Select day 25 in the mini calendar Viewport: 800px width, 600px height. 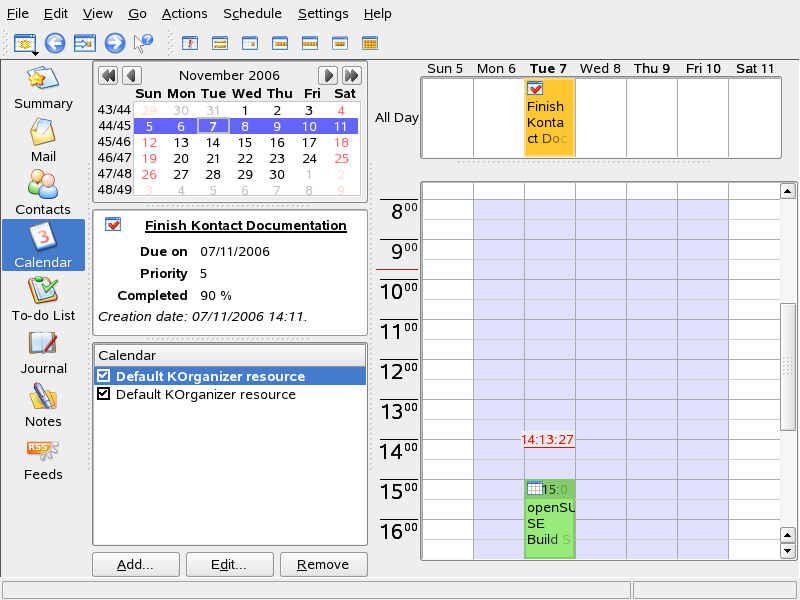point(341,159)
